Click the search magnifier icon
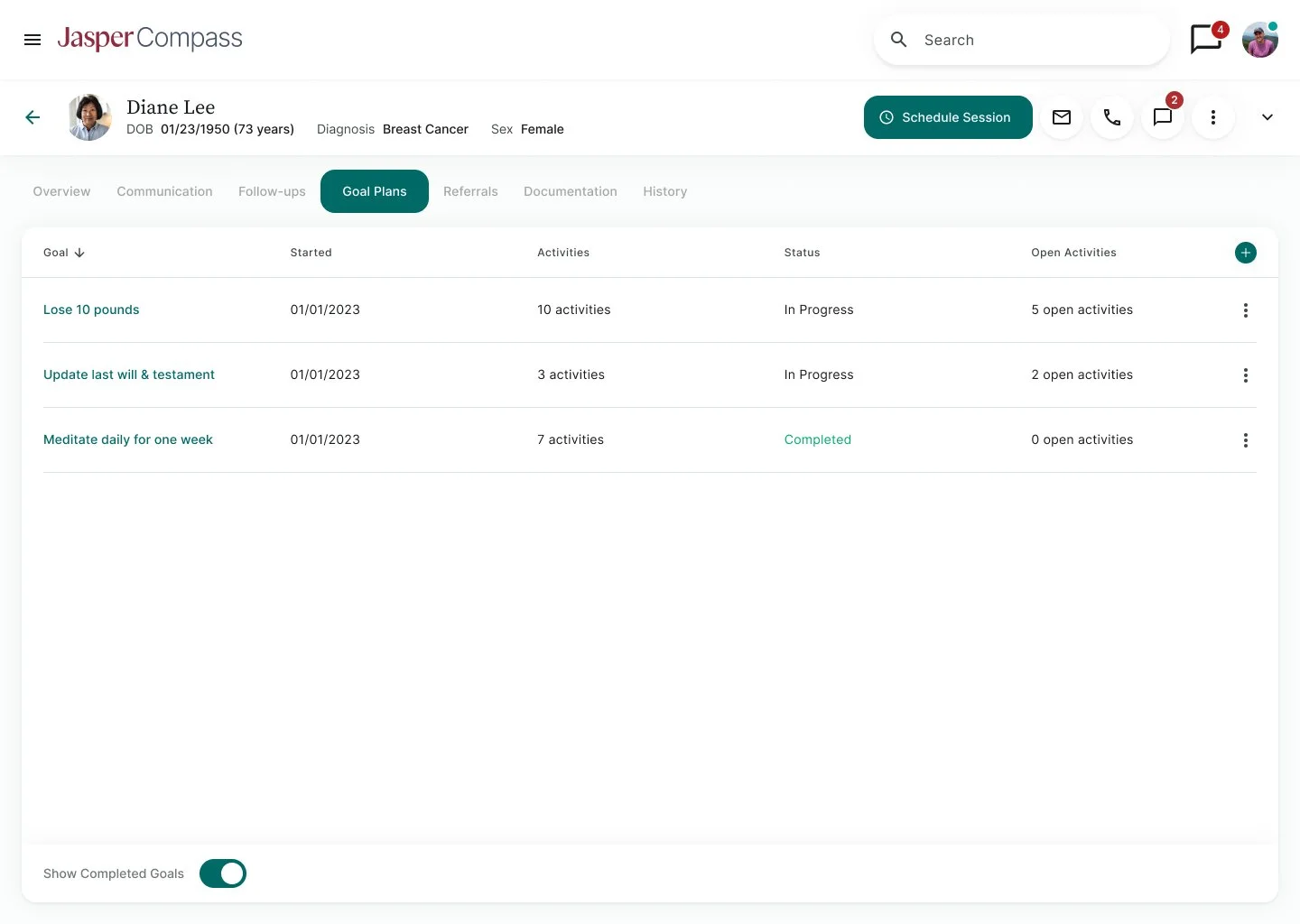Viewport: 1300px width, 924px height. [x=898, y=40]
